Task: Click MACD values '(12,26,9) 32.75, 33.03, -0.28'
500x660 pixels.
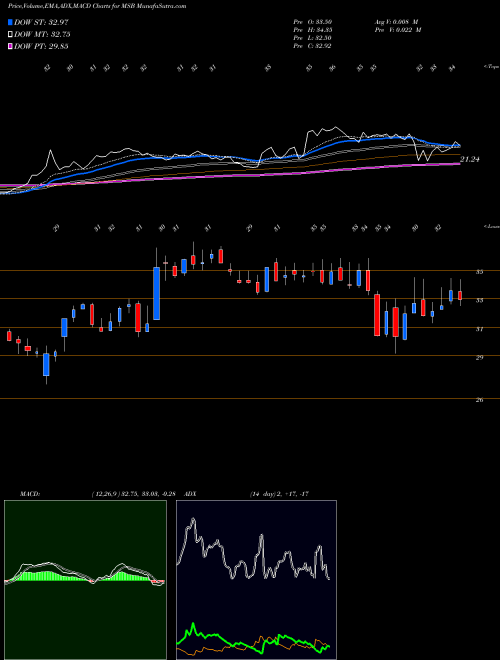Action: pos(135,494)
